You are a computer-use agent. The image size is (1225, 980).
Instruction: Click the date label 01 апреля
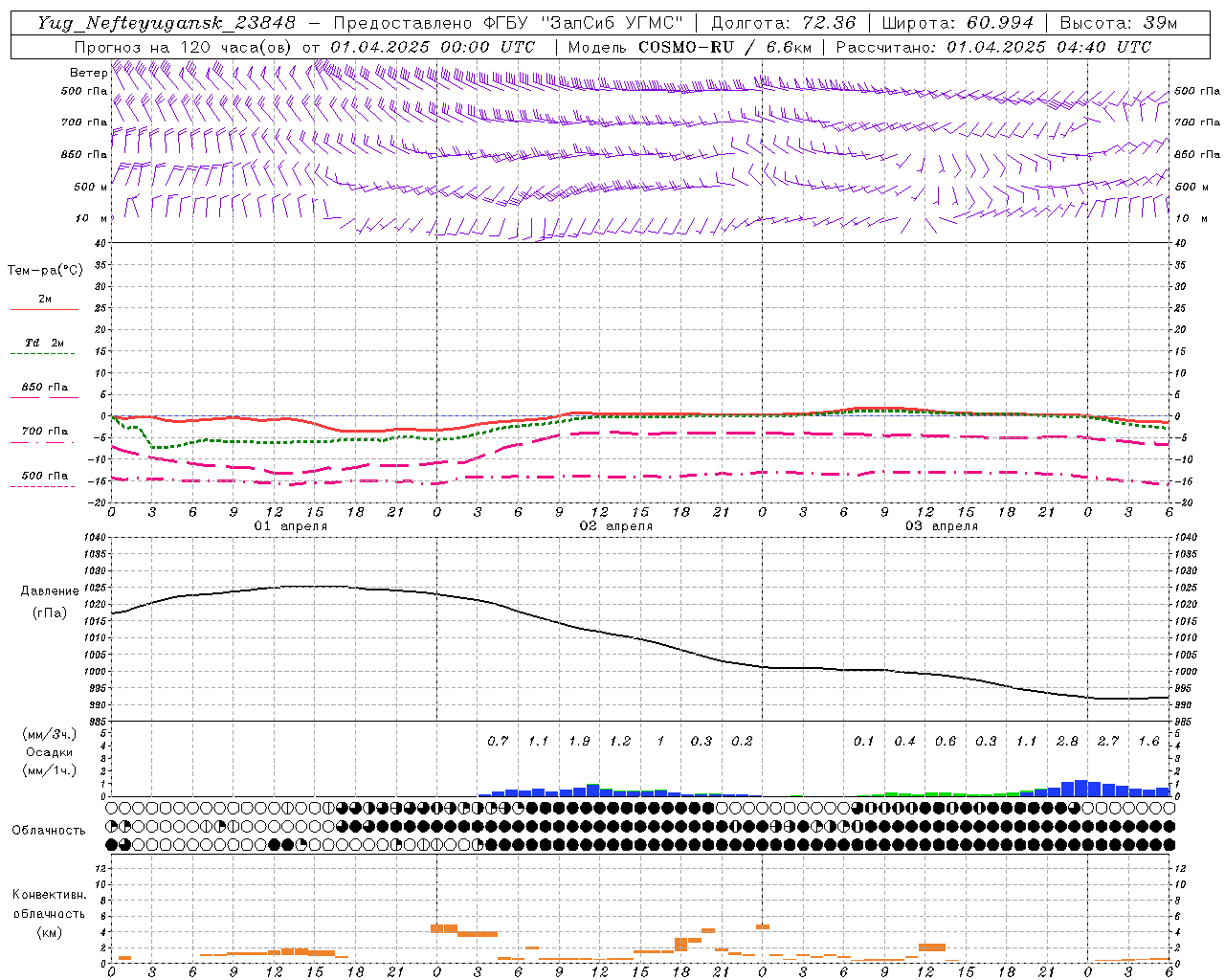tap(291, 526)
